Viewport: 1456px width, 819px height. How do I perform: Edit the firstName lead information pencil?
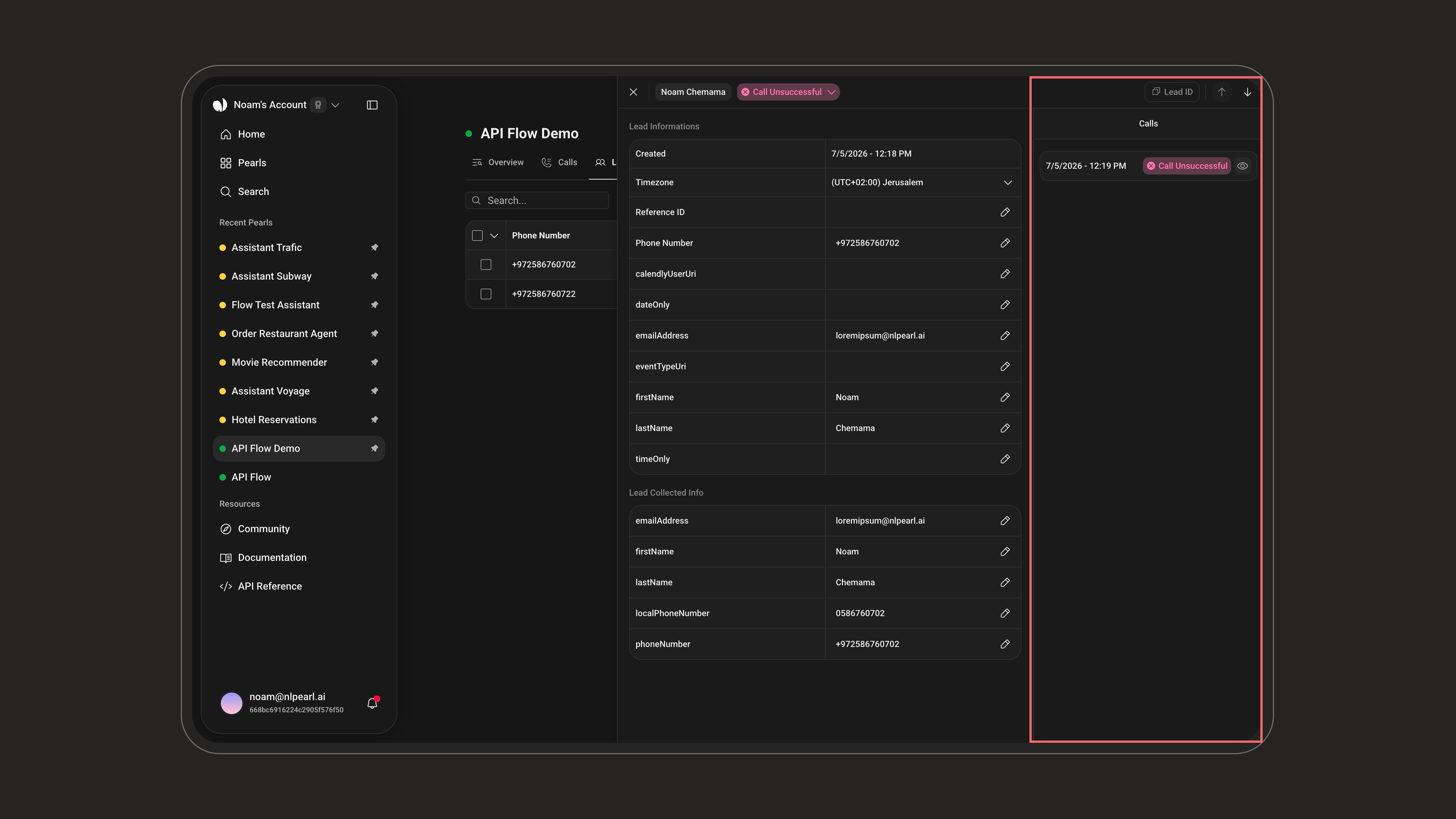coord(1005,397)
